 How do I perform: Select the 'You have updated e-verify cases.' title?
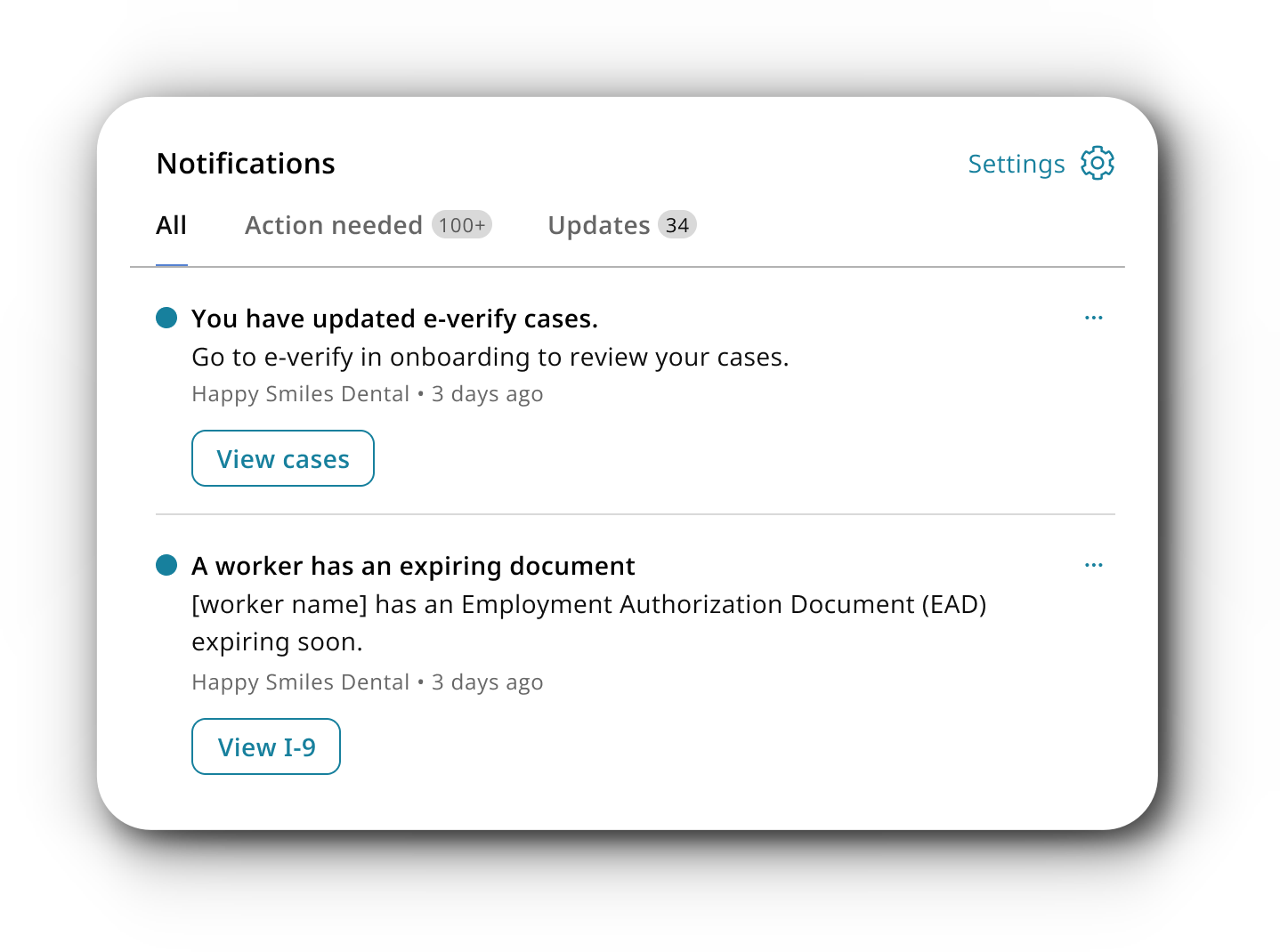(394, 319)
